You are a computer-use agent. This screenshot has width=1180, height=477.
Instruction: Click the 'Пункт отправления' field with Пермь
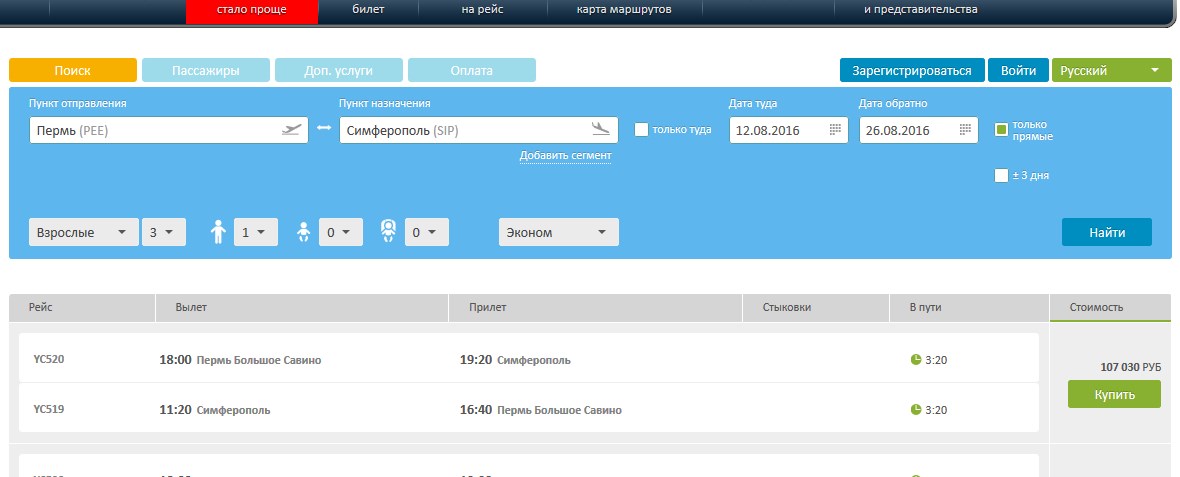point(150,130)
